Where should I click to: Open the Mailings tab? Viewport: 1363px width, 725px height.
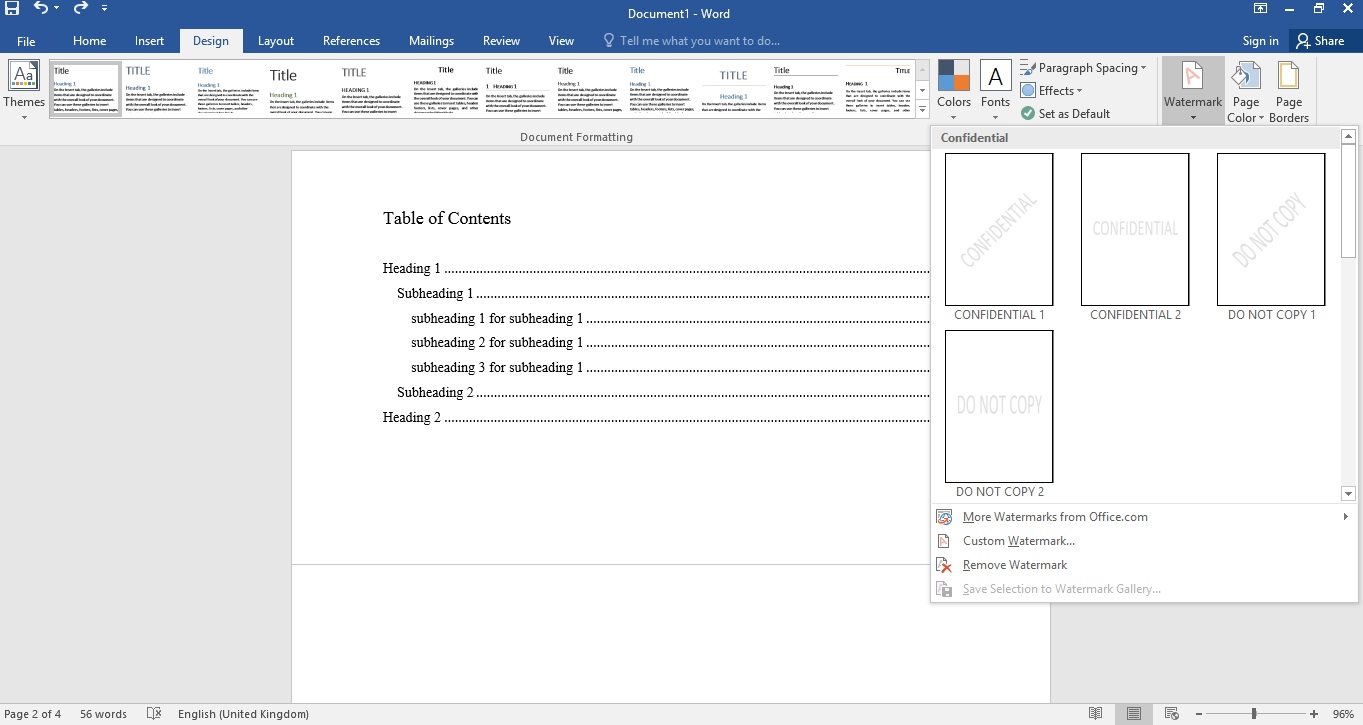point(431,41)
